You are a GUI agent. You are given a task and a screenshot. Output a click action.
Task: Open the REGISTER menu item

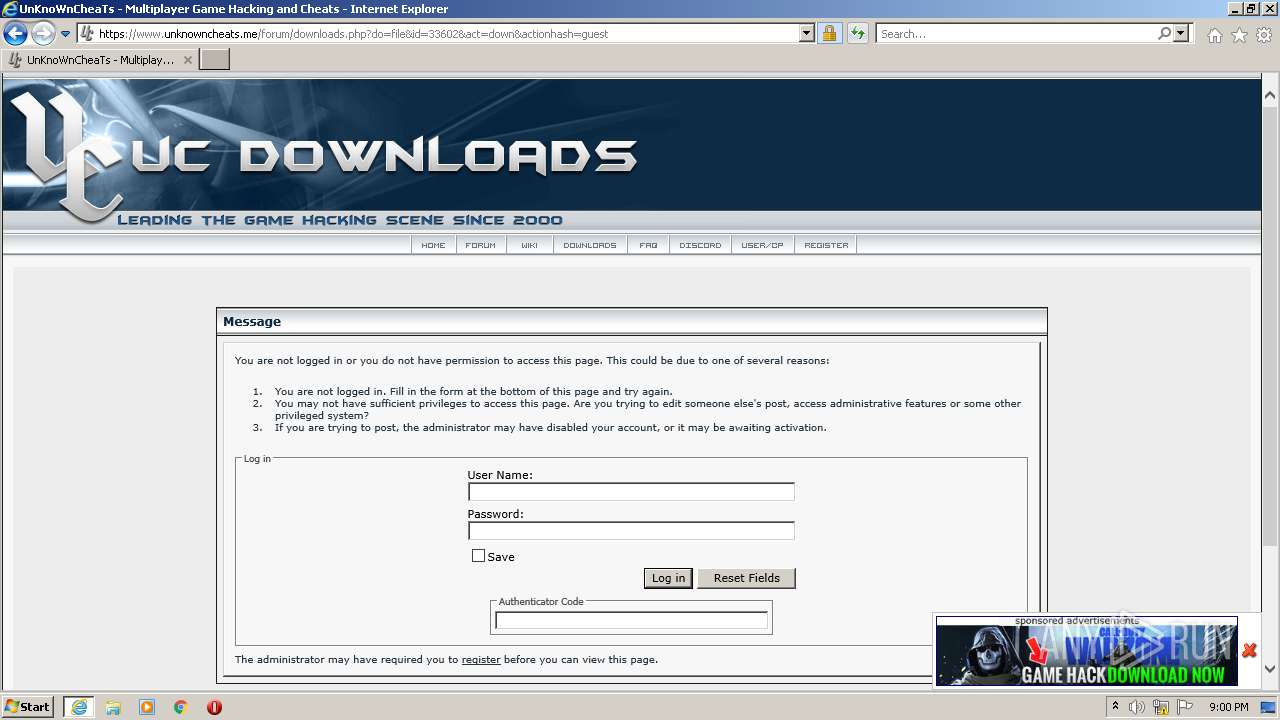click(826, 245)
